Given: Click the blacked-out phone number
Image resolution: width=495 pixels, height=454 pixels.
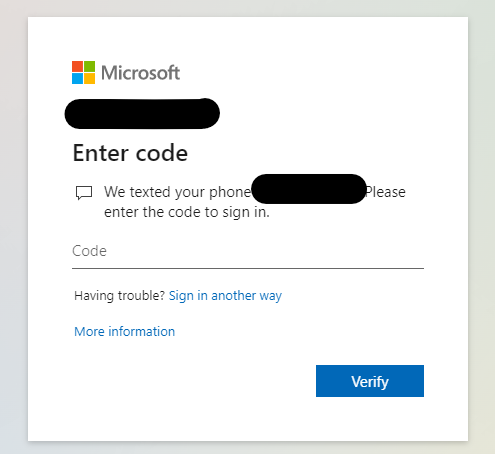Looking at the screenshot, I should (x=309, y=189).
